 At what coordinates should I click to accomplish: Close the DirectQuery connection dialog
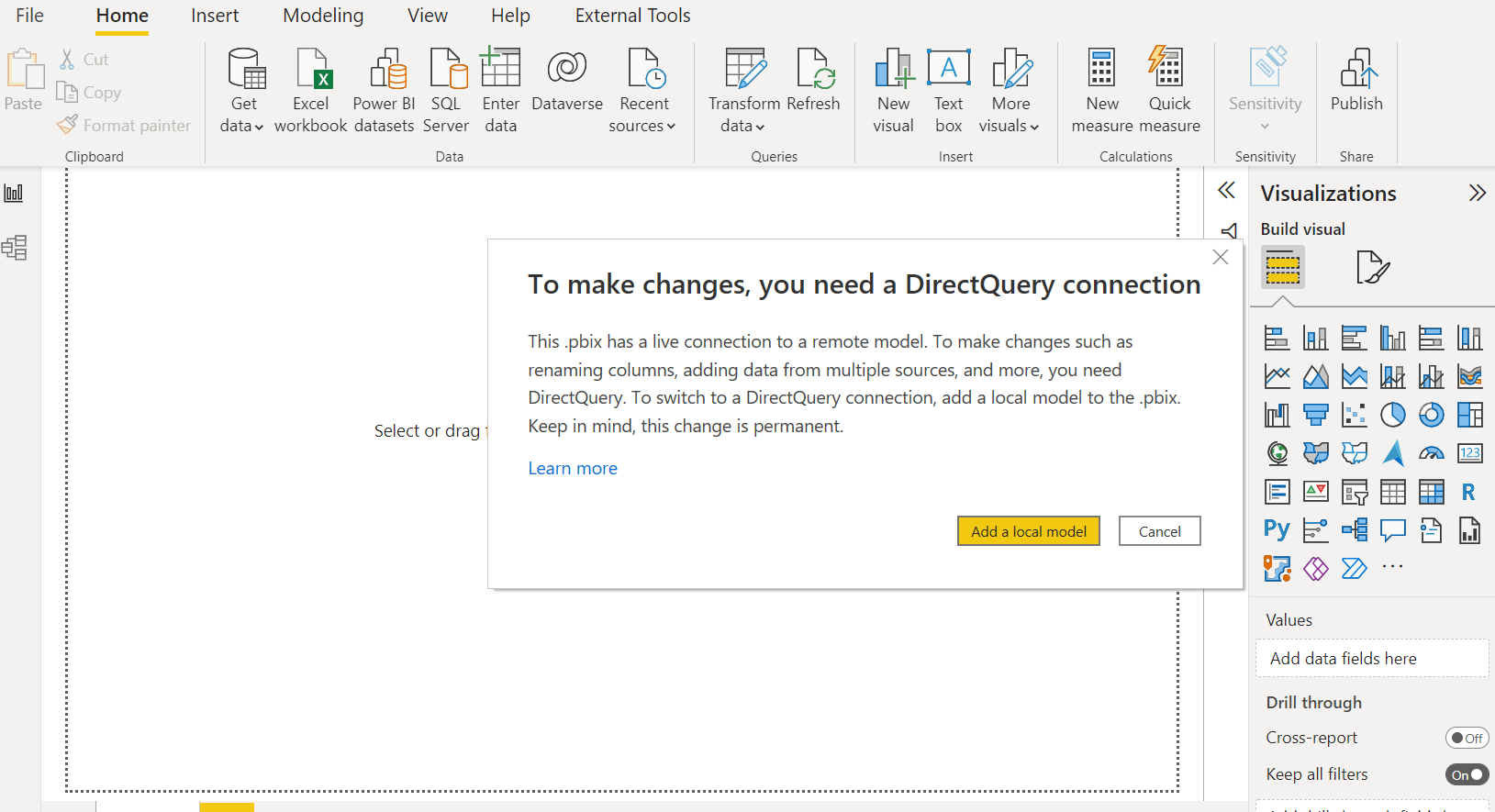(x=1221, y=257)
